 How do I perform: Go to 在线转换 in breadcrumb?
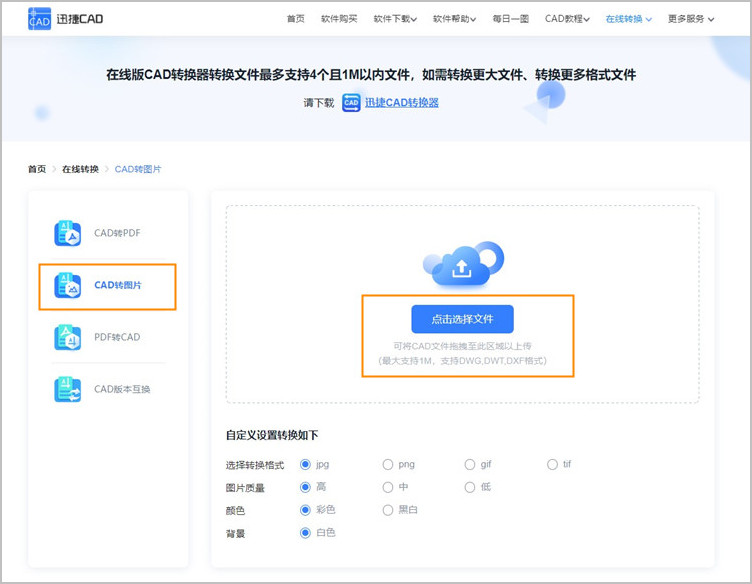point(81,169)
